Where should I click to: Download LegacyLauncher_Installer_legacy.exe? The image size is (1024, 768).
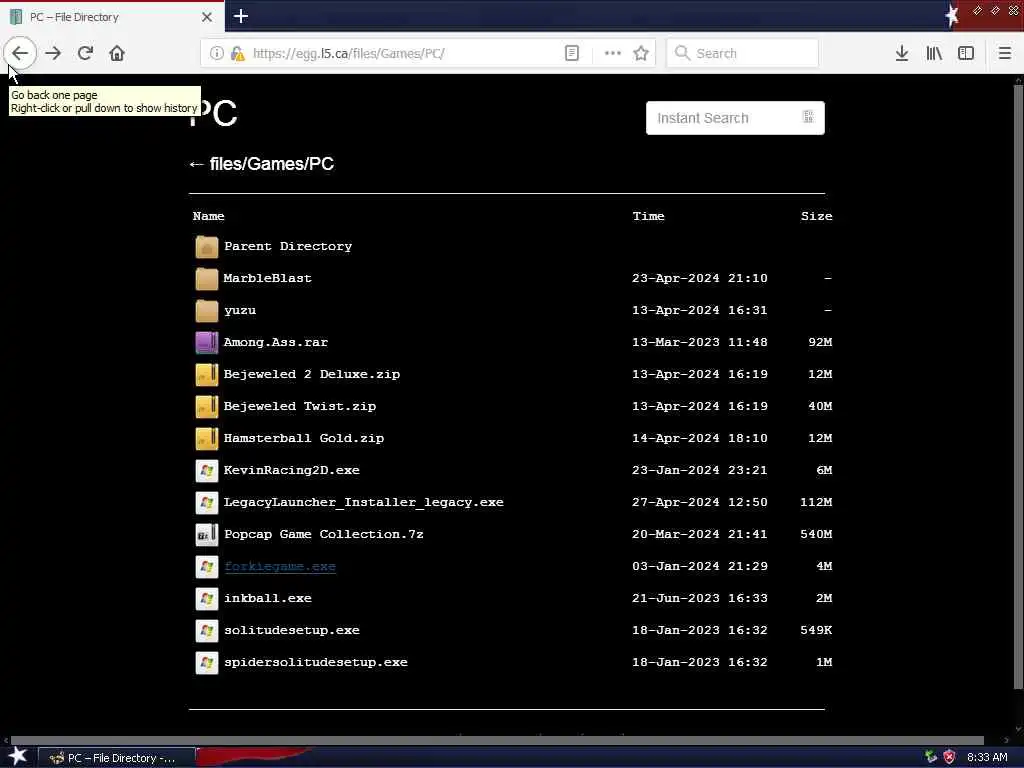point(364,502)
